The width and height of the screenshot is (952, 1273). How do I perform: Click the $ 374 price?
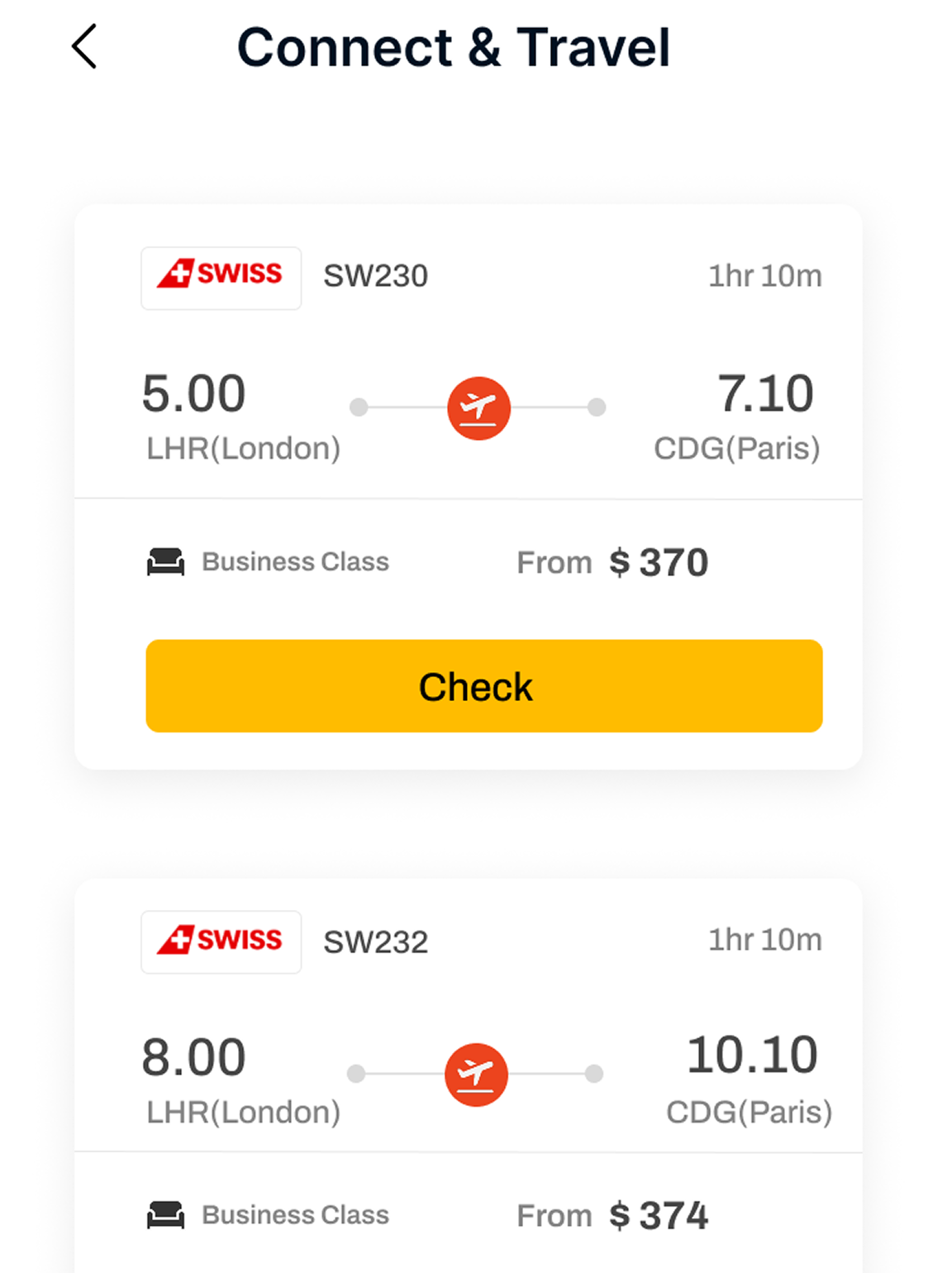point(659,1216)
